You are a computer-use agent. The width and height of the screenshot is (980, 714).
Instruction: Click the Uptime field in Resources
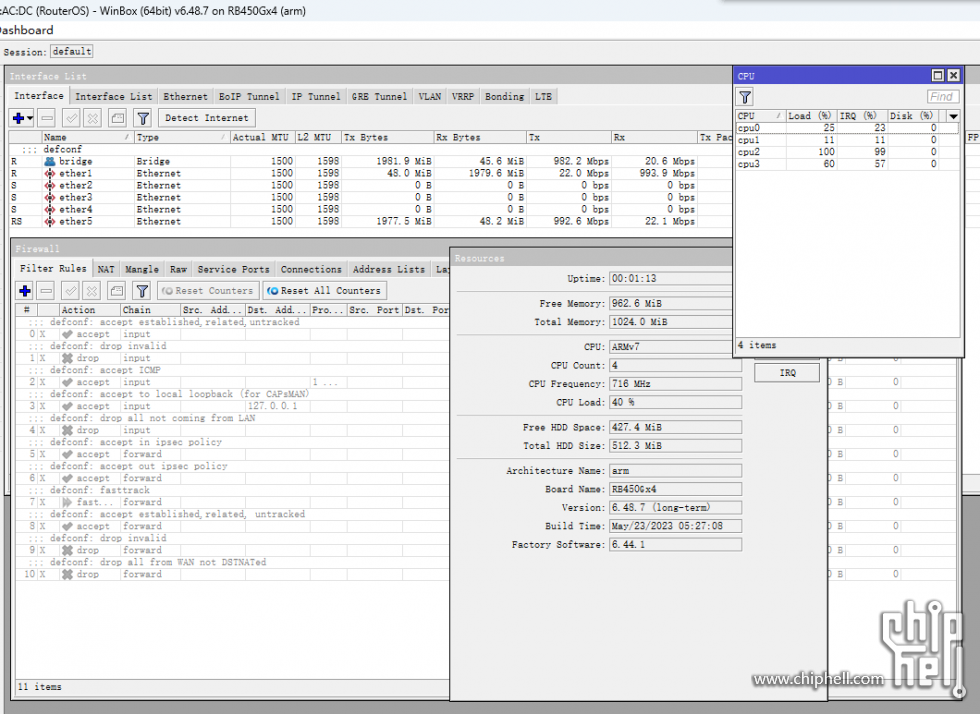(x=671, y=279)
